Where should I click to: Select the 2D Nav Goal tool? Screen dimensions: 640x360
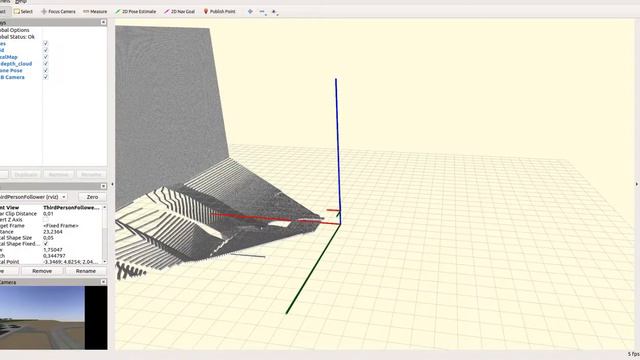tap(180, 11)
